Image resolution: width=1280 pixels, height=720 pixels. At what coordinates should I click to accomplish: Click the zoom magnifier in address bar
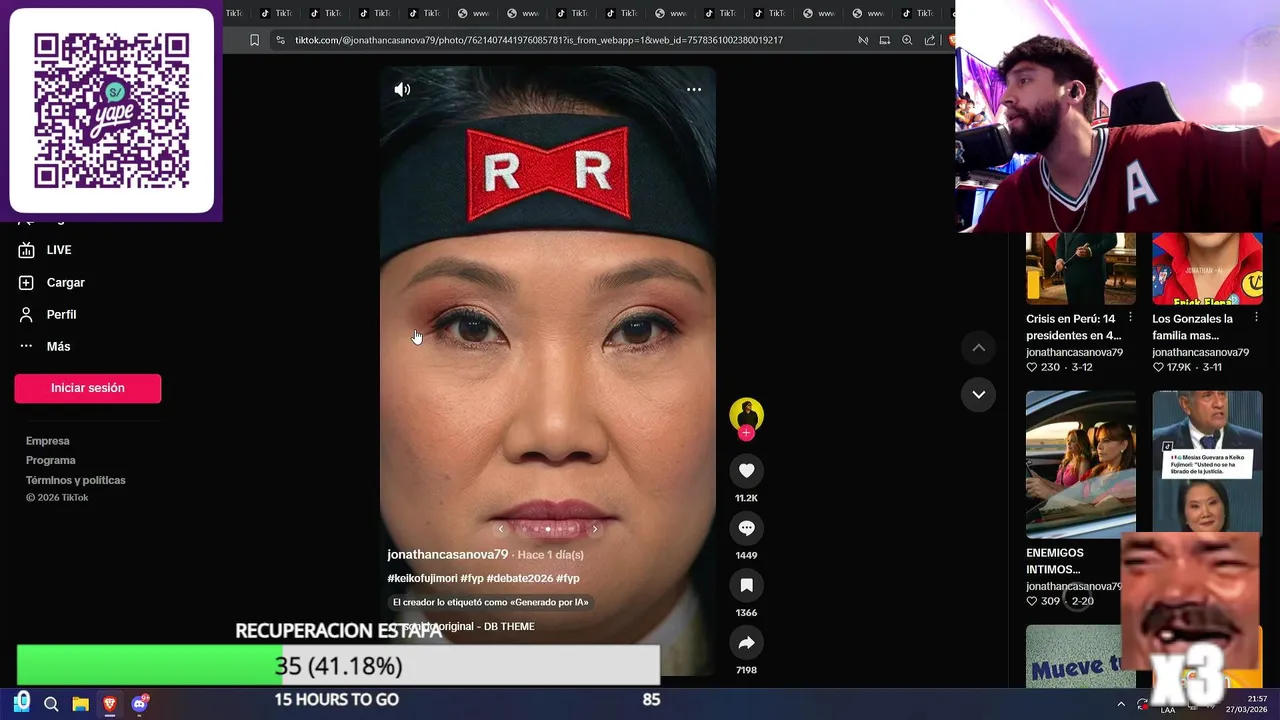(x=907, y=40)
